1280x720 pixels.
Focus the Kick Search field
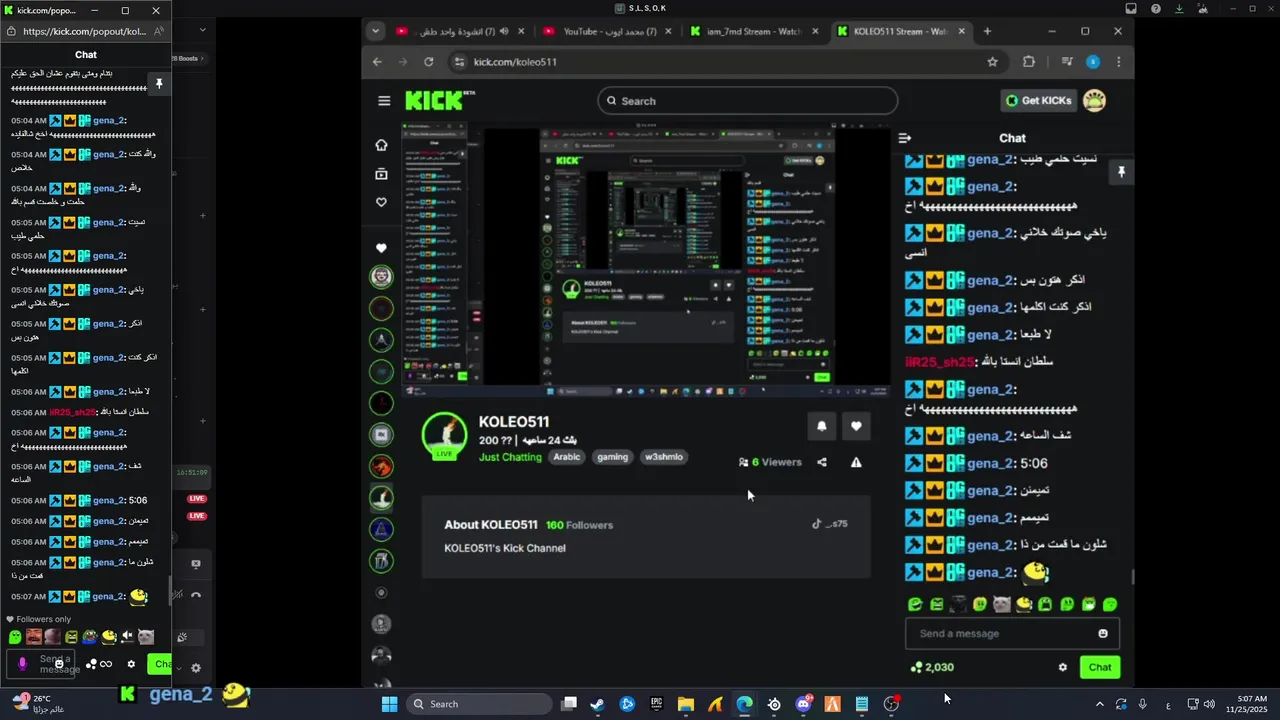pyautogui.click(x=748, y=100)
